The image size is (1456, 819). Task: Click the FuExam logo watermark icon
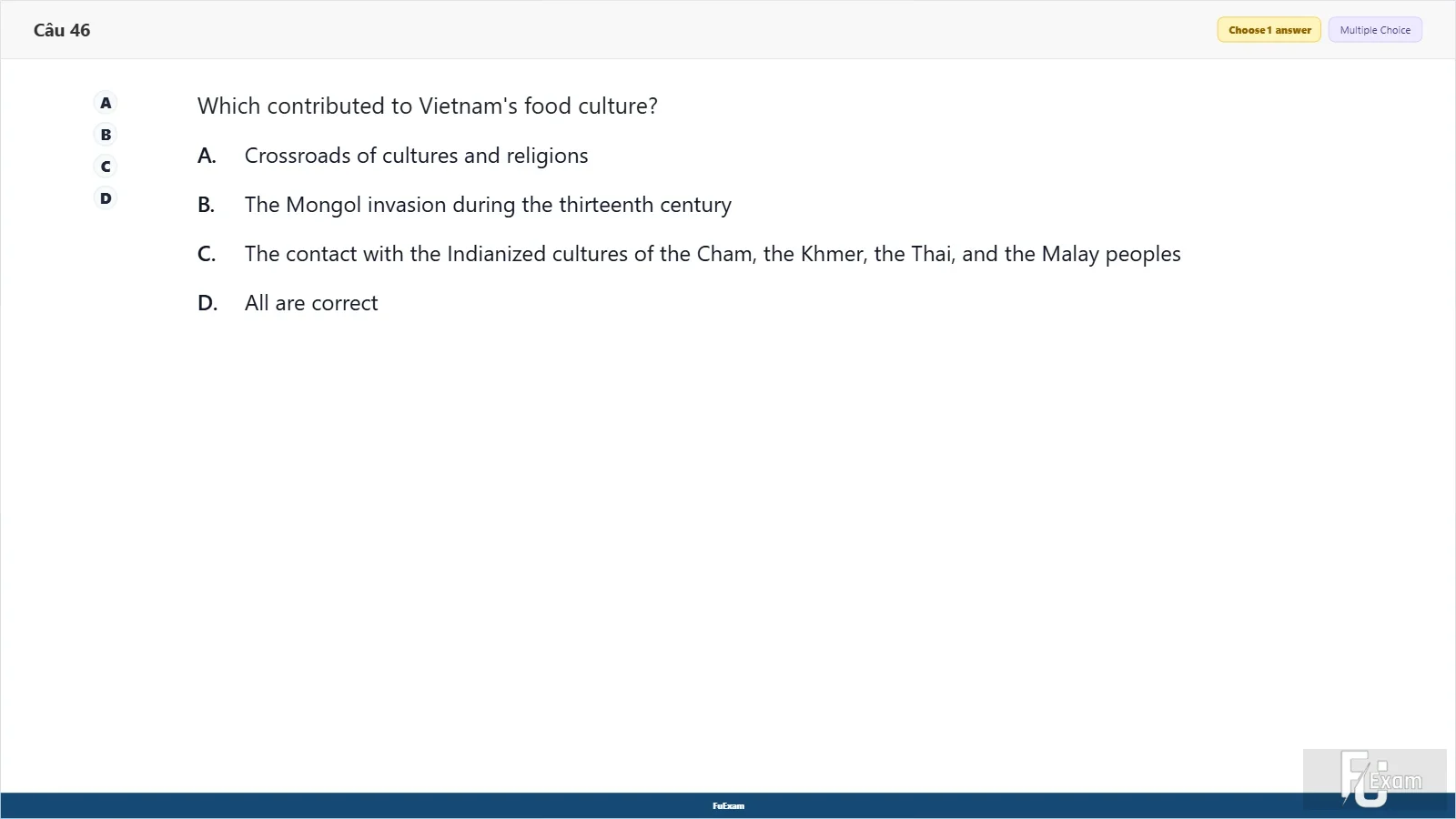point(1375,779)
